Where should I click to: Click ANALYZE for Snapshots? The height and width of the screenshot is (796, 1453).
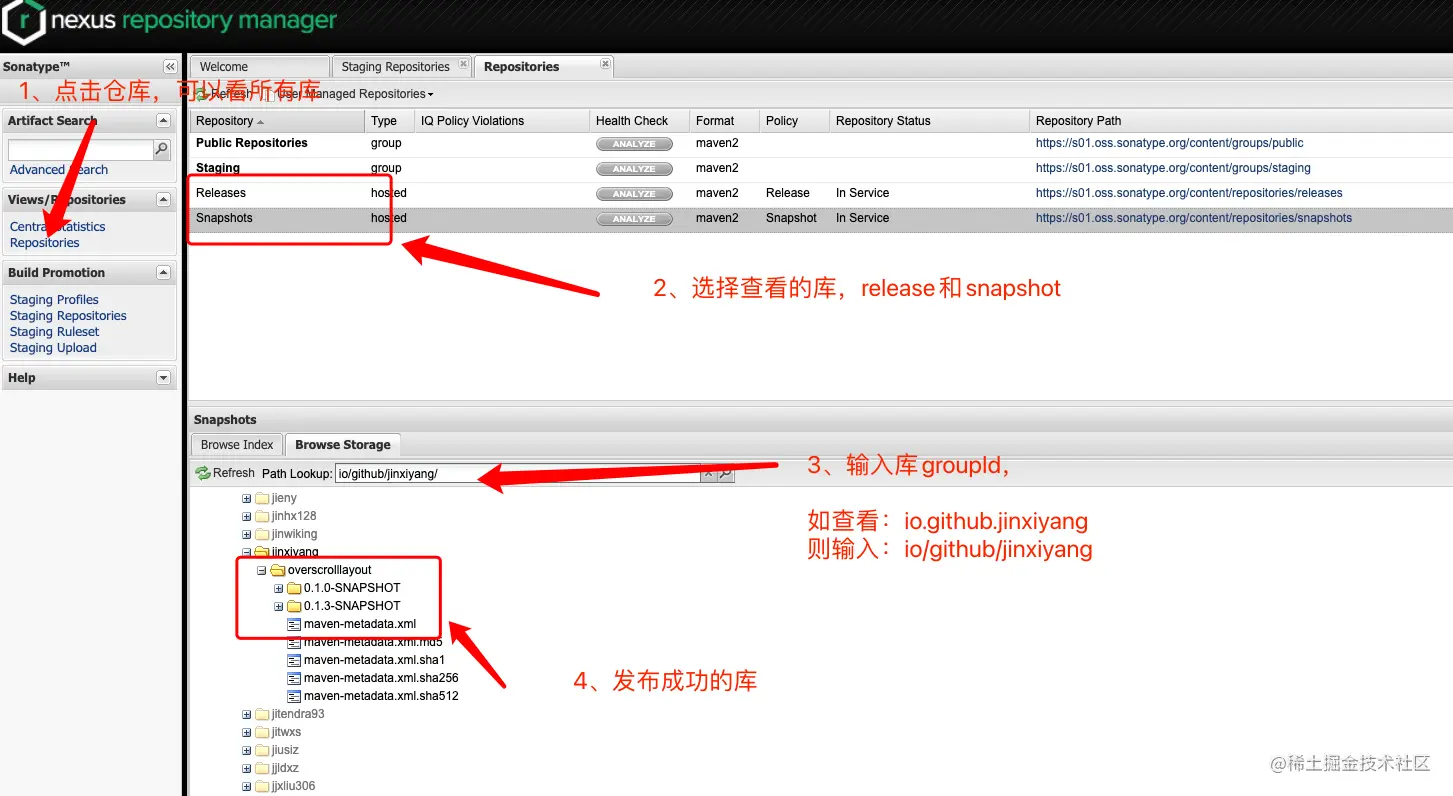(x=634, y=219)
